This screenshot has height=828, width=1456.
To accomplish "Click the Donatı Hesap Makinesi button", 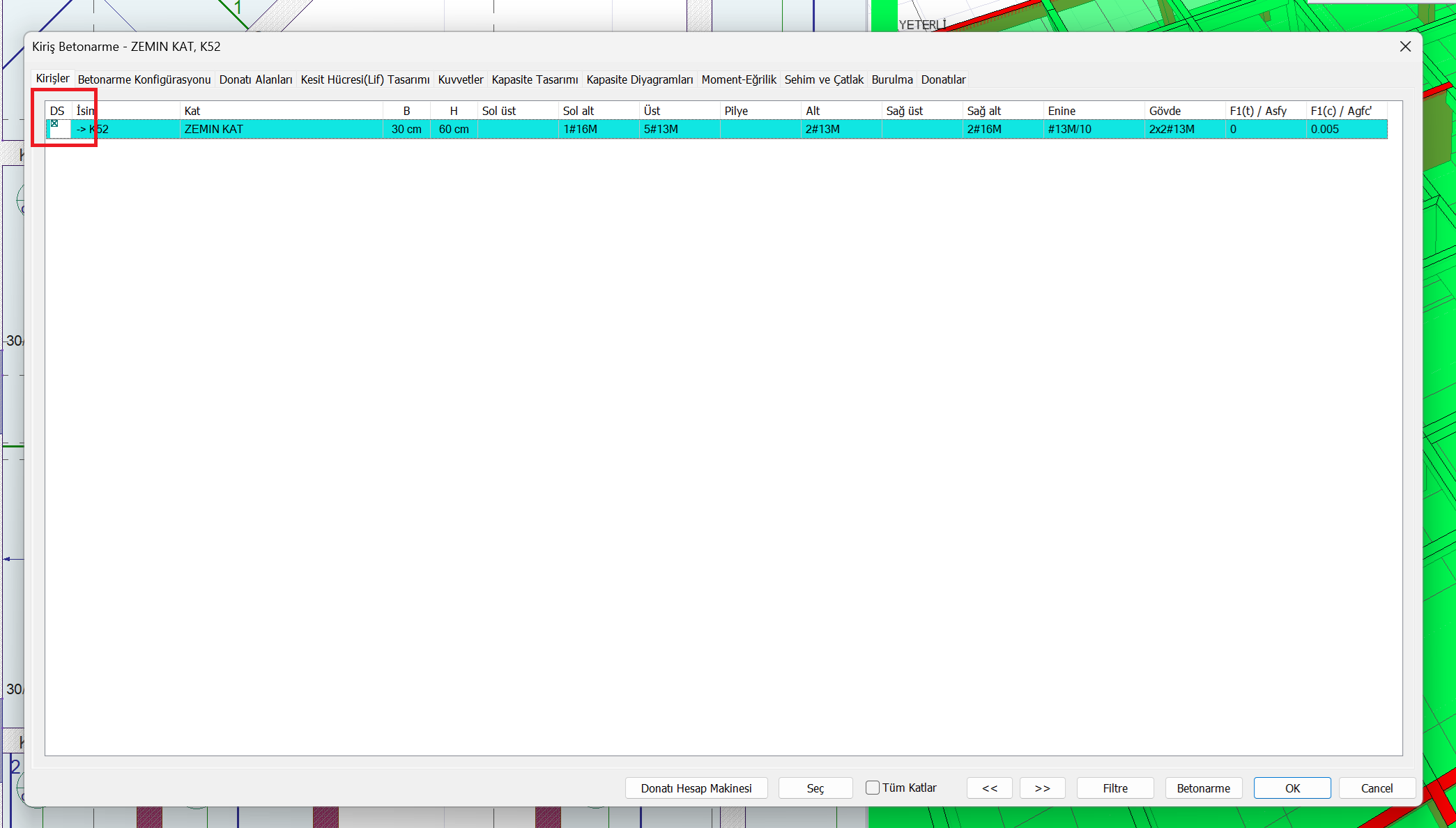I will pos(696,788).
